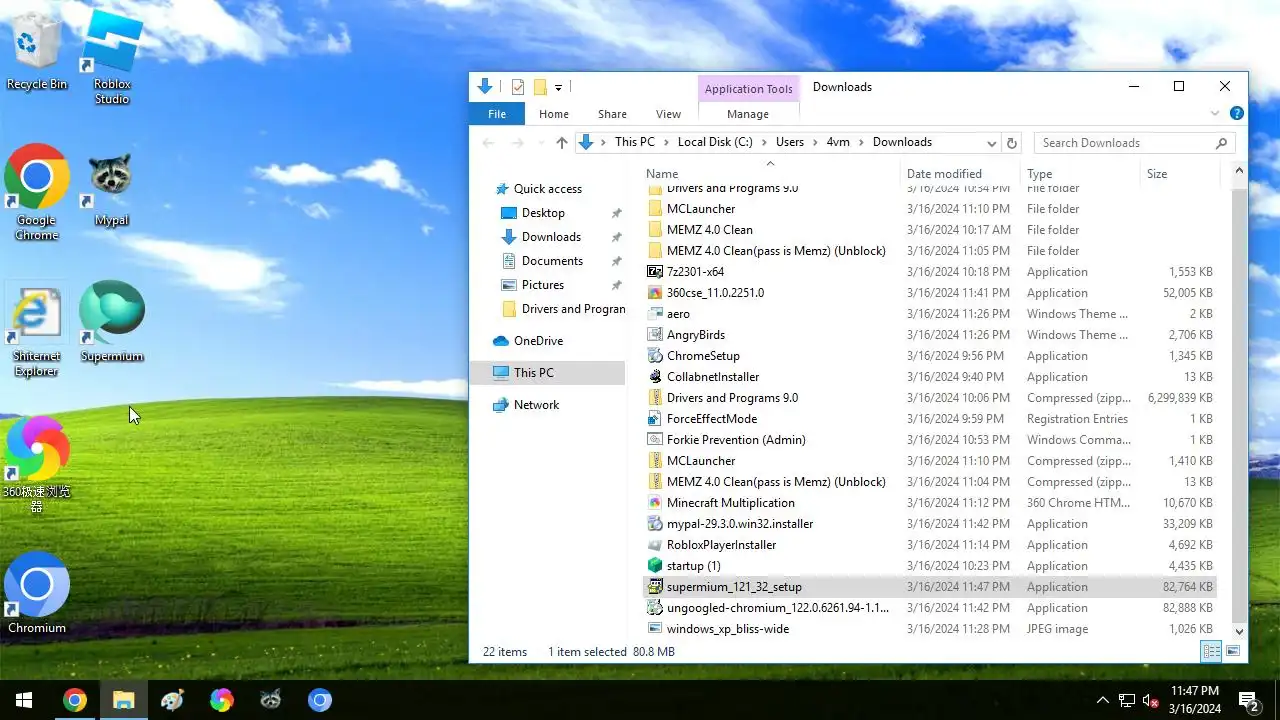Select the MEMZ 4.0 Clean folder
Viewport: 1280px width, 720px height.
point(929,230)
